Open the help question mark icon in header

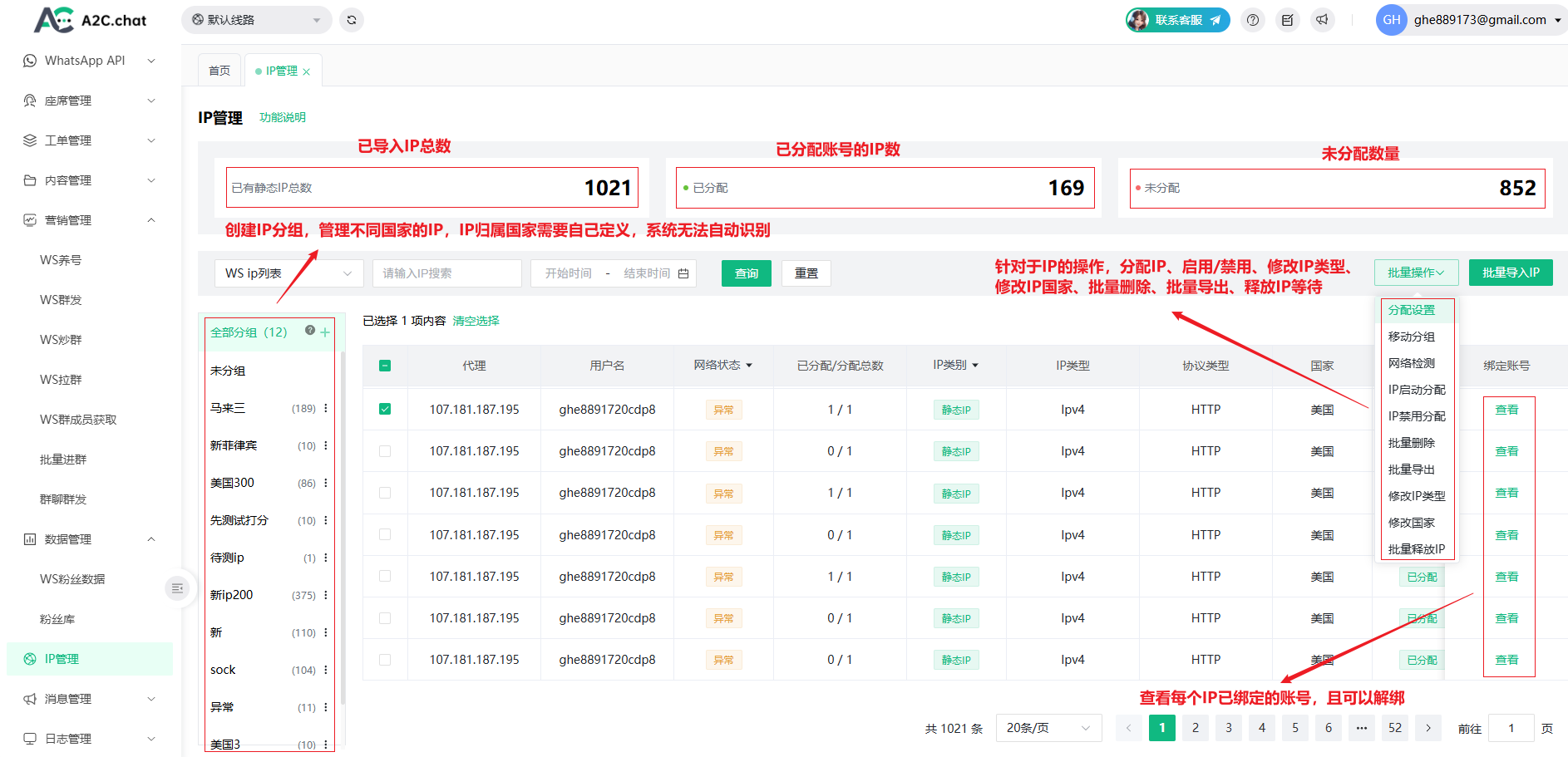tap(1253, 20)
